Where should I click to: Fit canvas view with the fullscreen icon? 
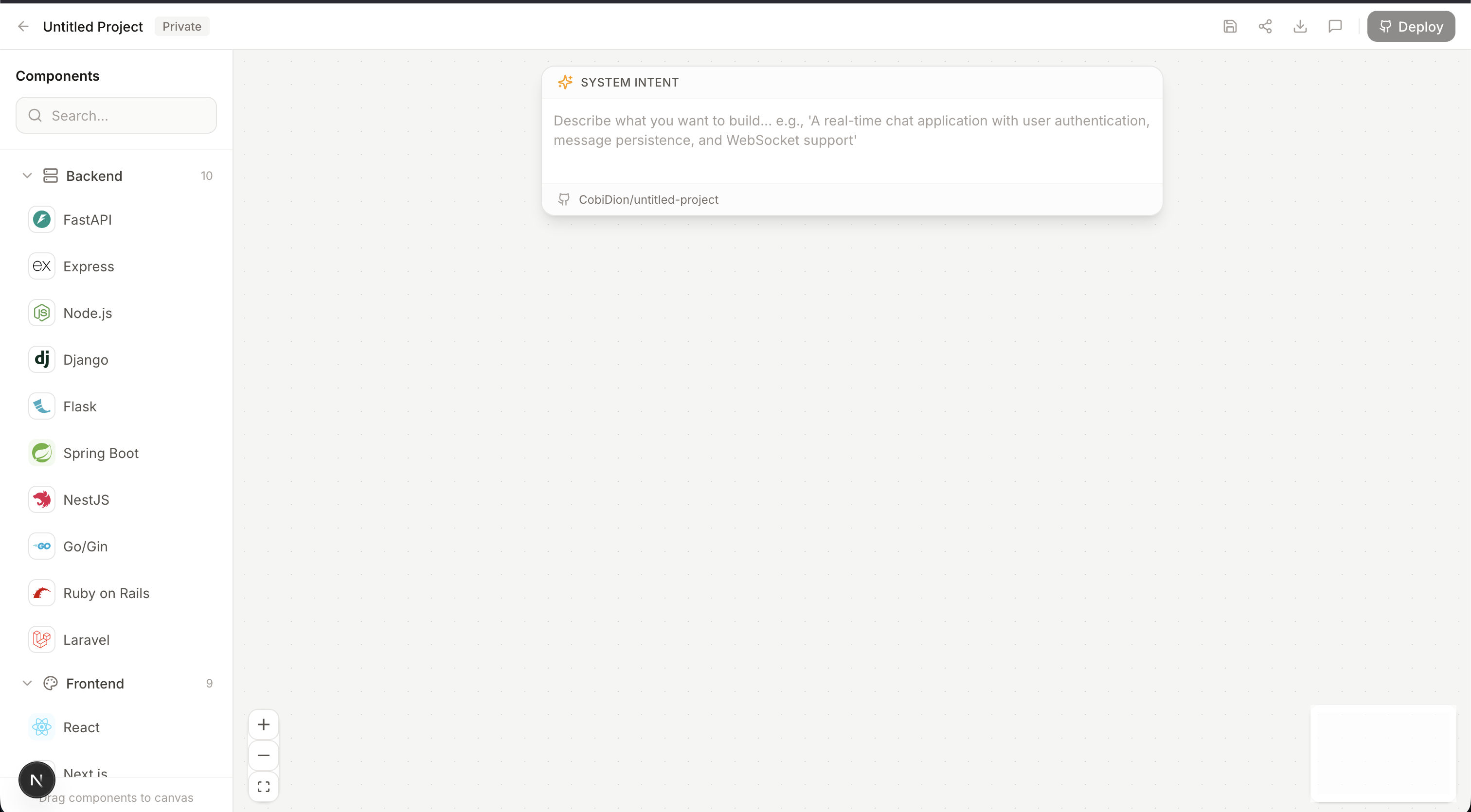[263, 786]
